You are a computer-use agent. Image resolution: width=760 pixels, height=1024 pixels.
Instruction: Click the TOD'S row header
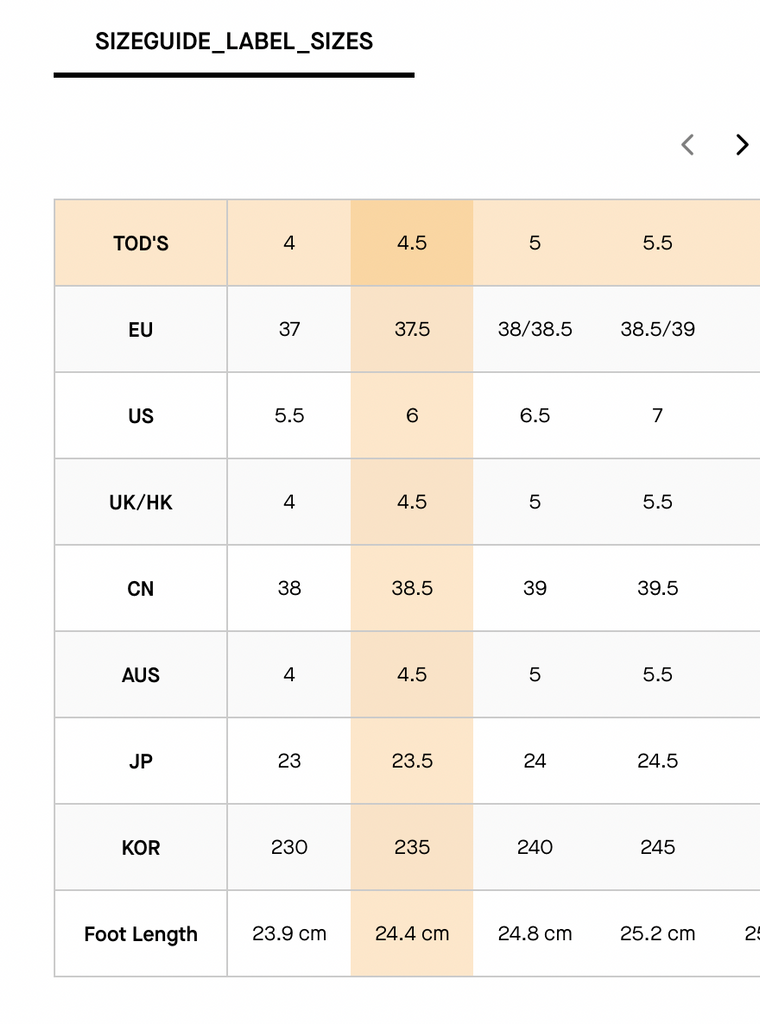pyautogui.click(x=140, y=243)
